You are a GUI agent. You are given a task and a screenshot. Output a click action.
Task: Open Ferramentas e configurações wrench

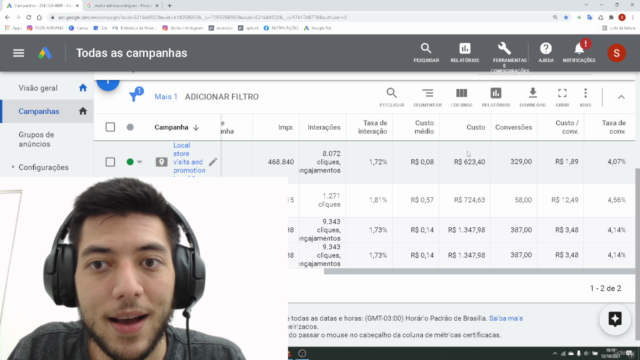tap(504, 49)
